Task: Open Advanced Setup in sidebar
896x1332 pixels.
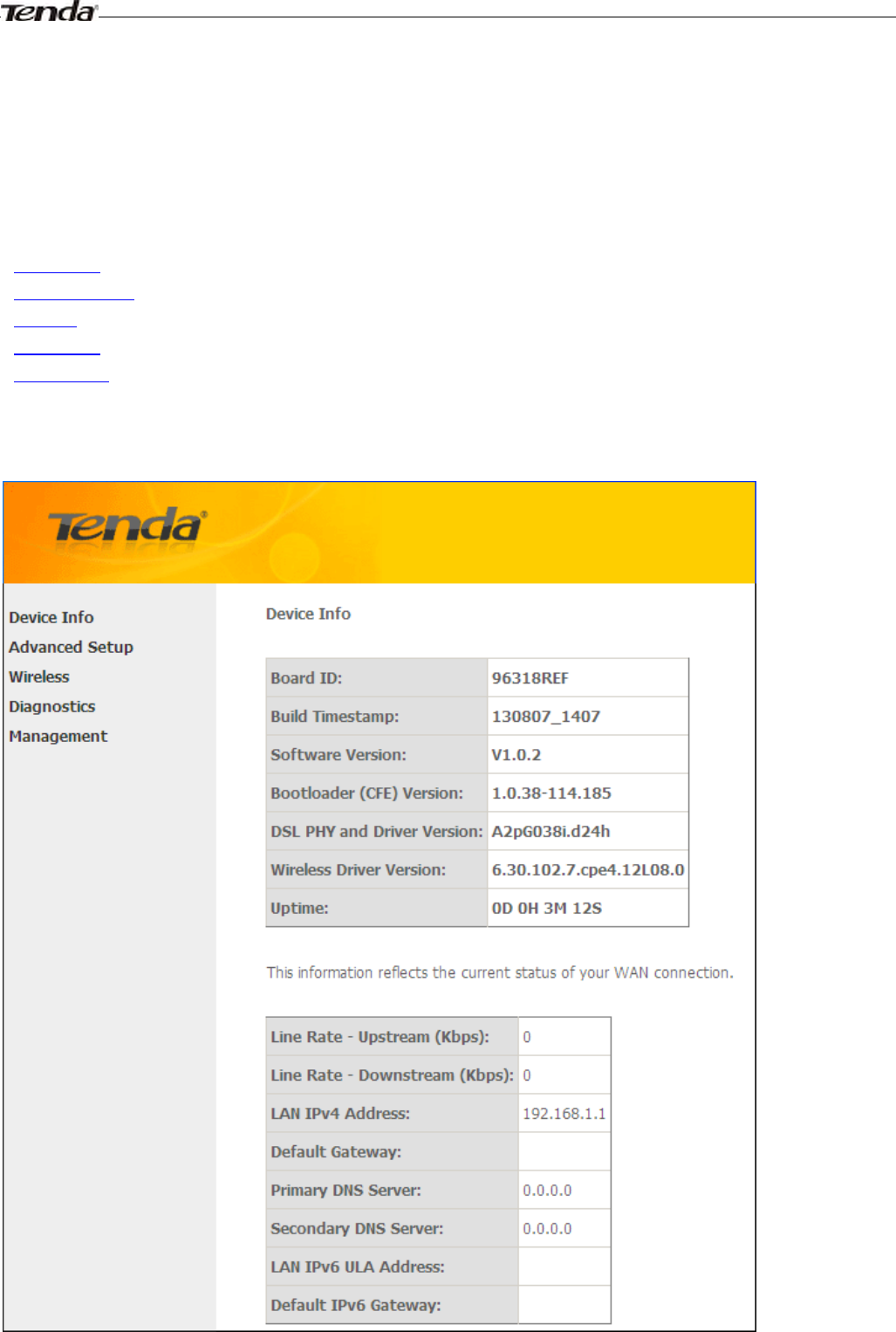Action: pos(71,647)
